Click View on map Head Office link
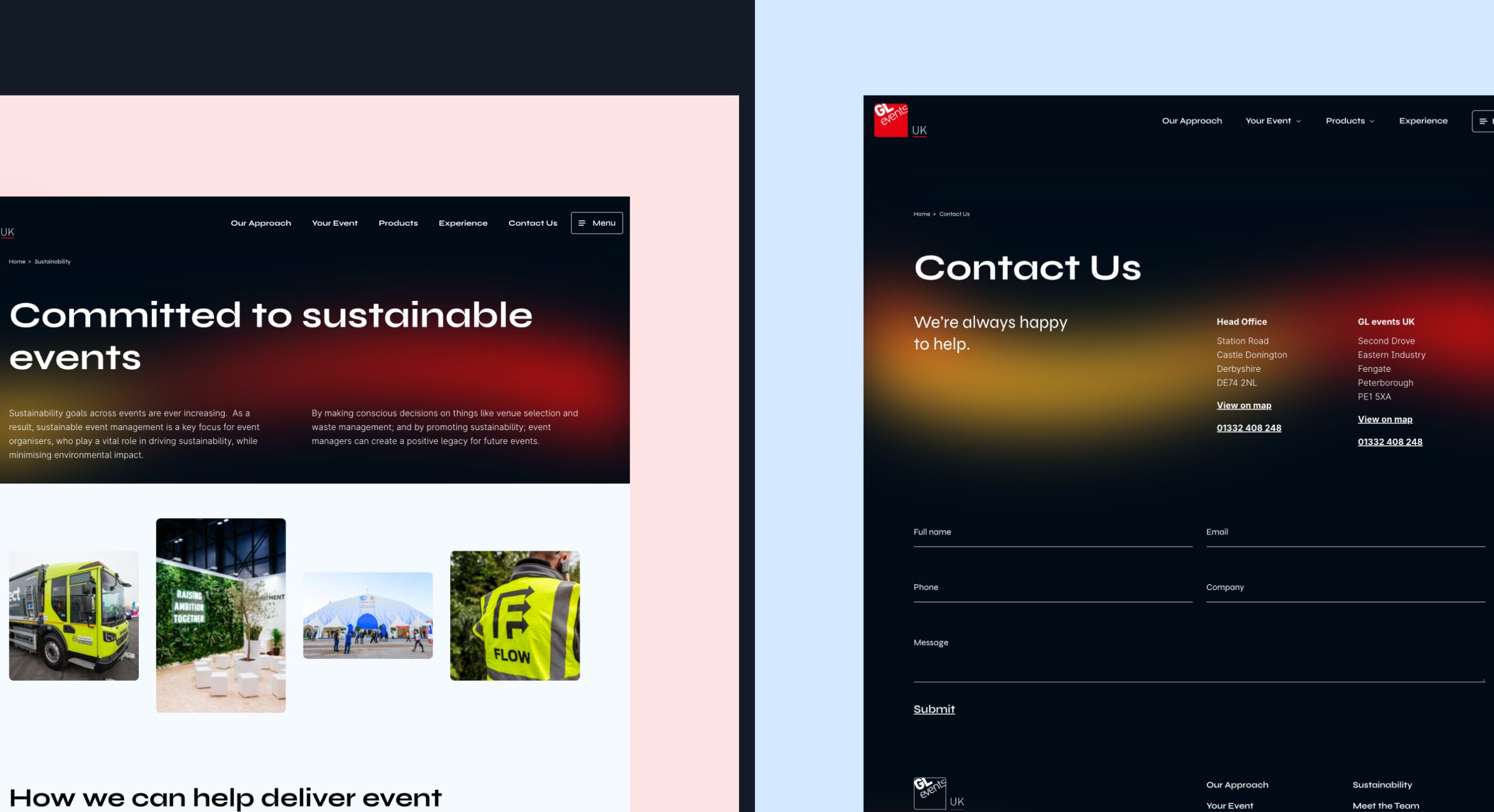Screen dimensions: 1494x812 tap(1244, 405)
